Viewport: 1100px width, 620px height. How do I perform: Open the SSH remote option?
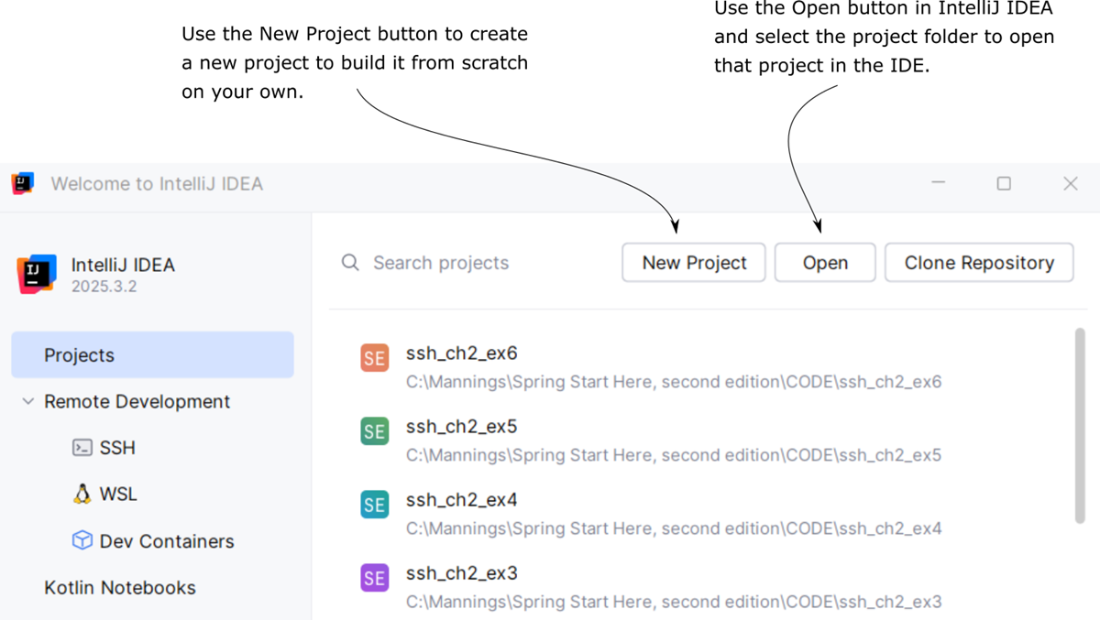coord(117,447)
